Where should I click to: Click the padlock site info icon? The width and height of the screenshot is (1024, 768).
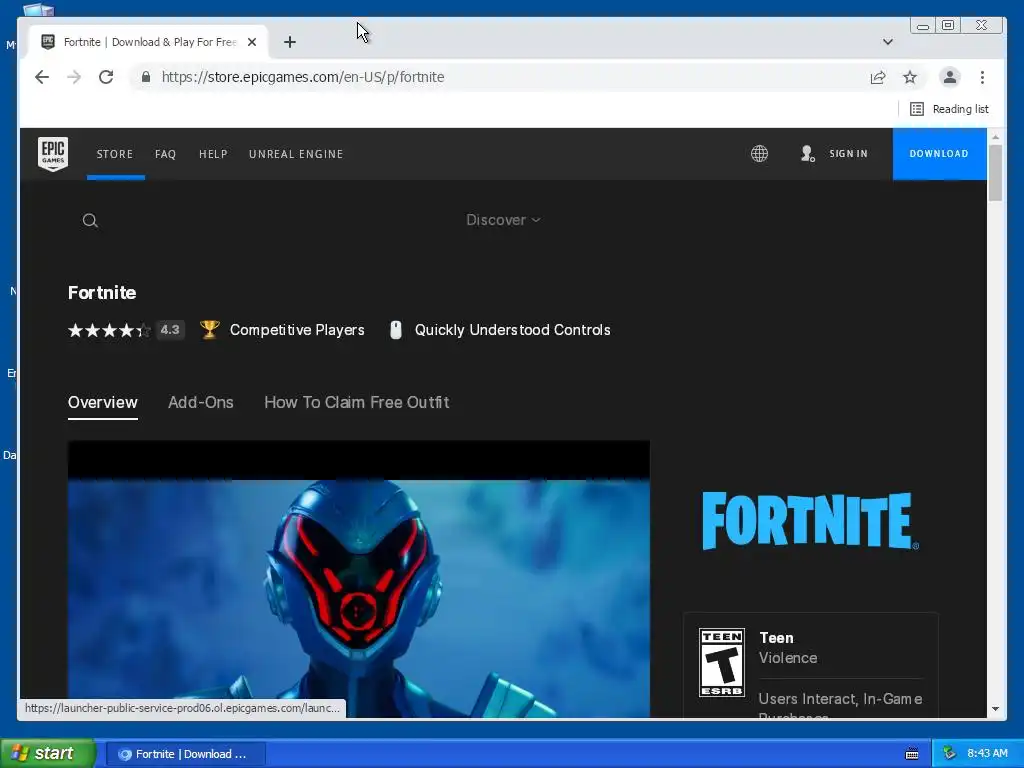(146, 77)
